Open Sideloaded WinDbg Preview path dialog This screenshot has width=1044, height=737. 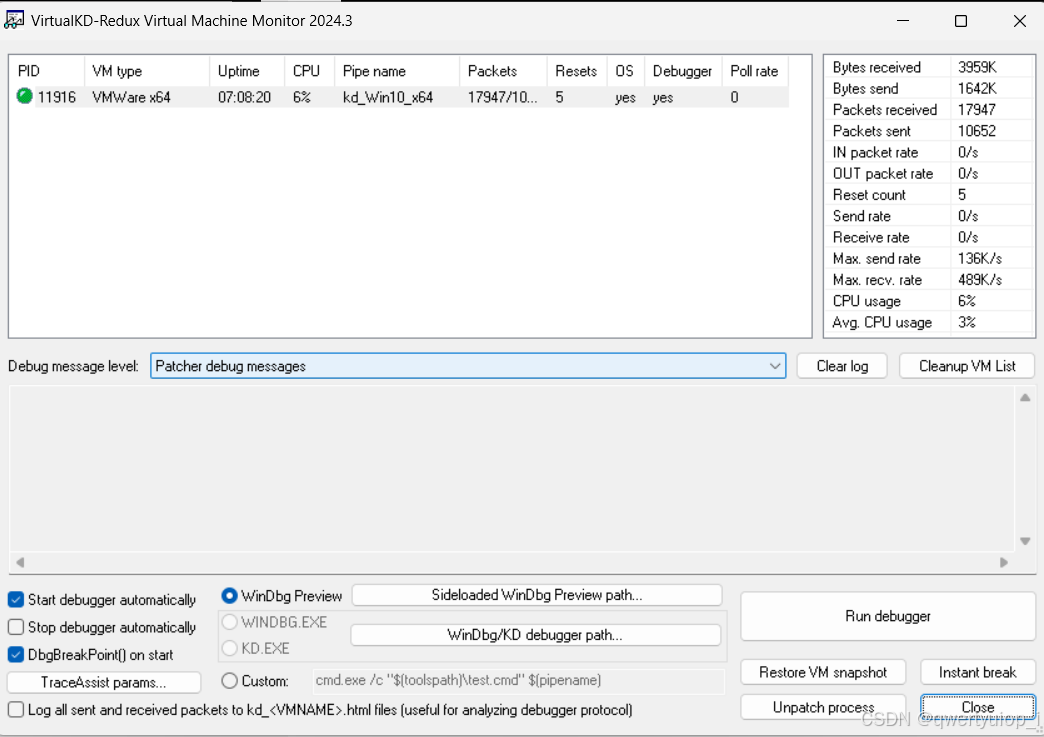coord(537,595)
